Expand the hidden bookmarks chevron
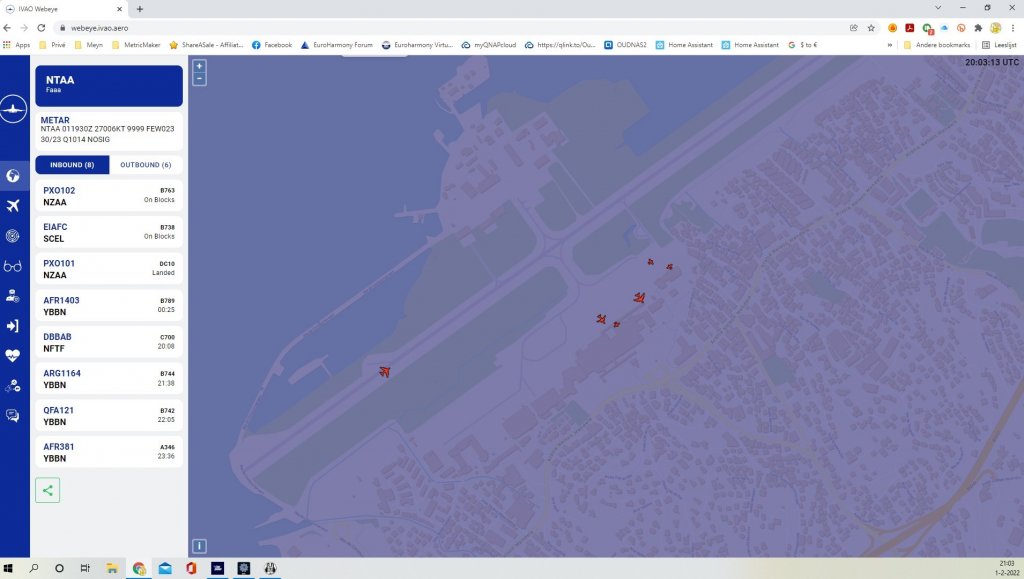The image size is (1024, 579). click(890, 45)
